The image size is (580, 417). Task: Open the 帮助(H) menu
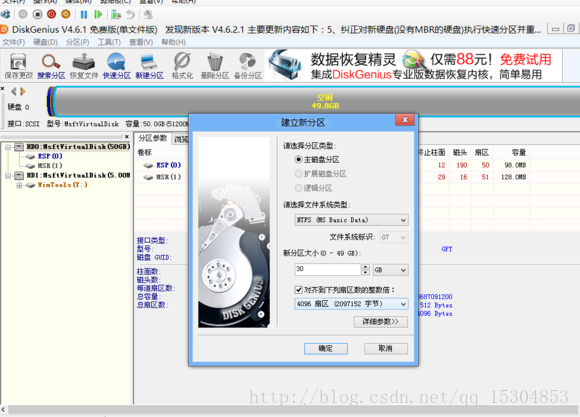(x=173, y=42)
